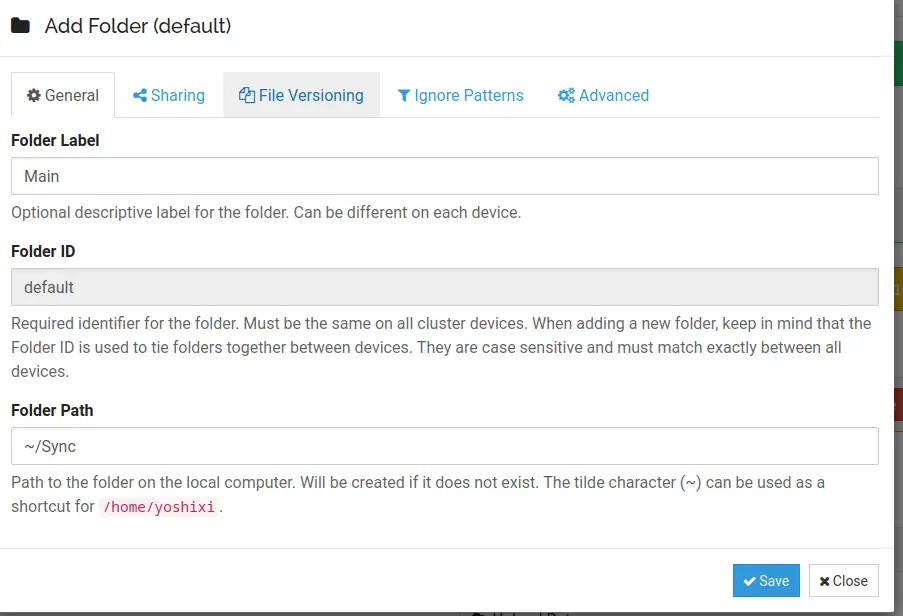Click the gear icon on the General tab
903x616 pixels.
click(34, 96)
